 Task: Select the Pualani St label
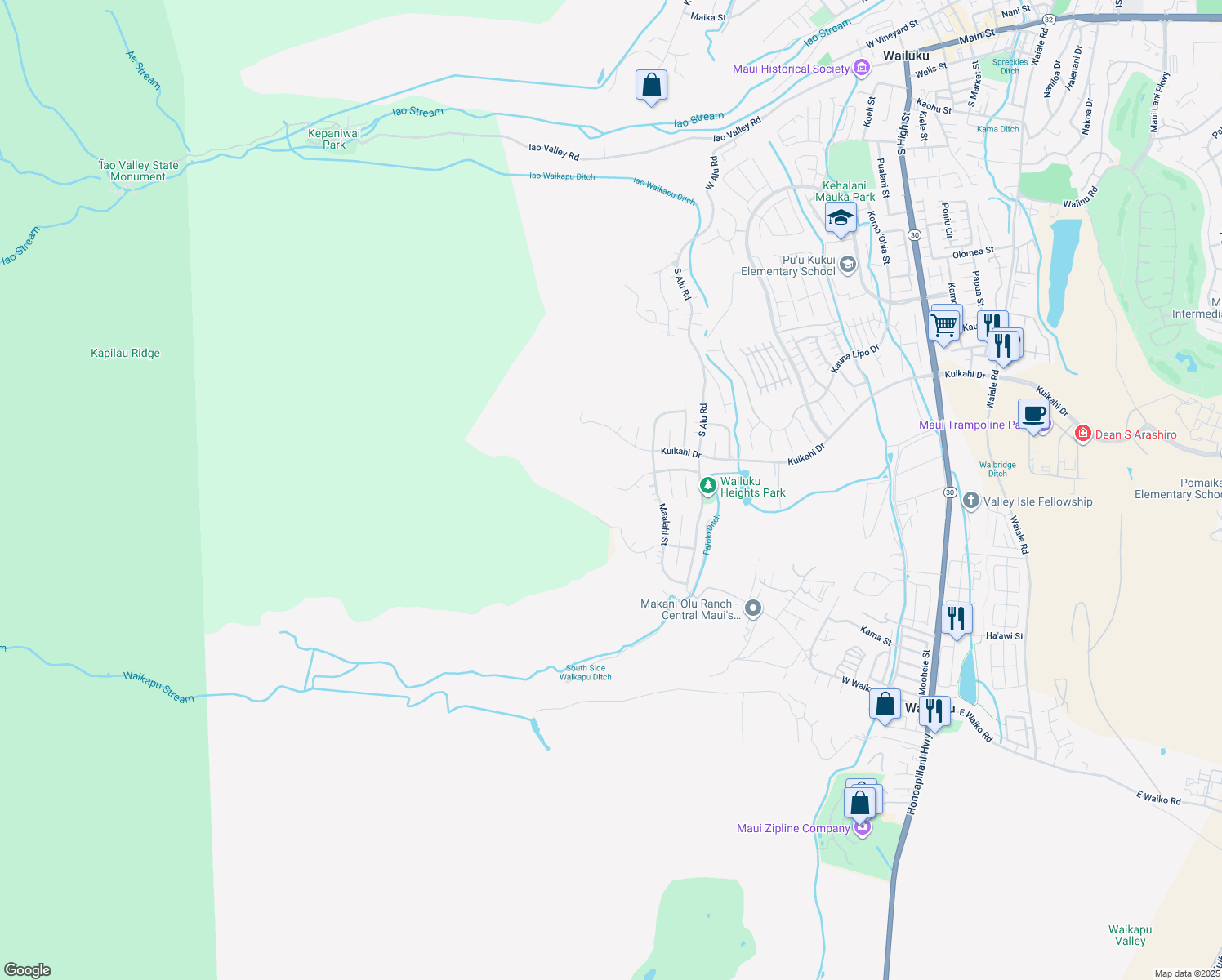click(x=883, y=179)
